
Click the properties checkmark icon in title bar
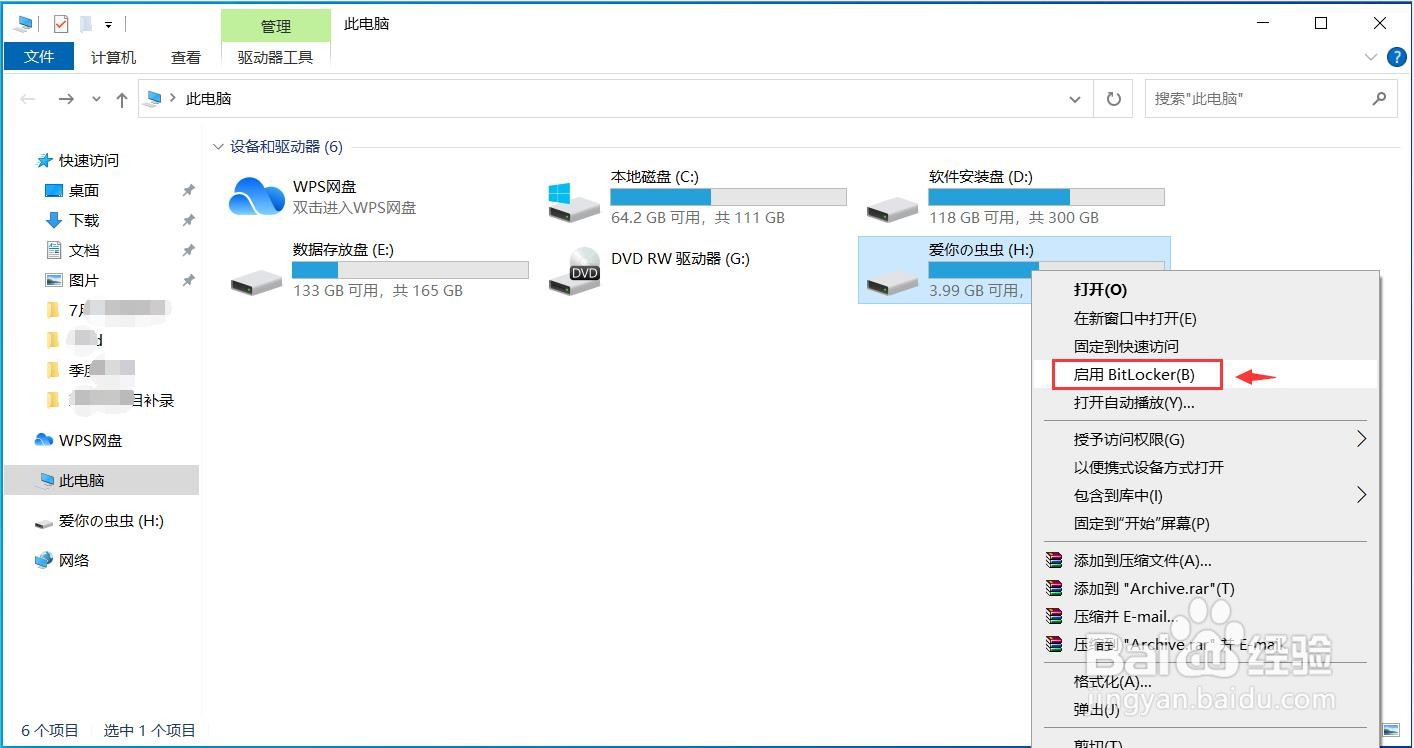(x=61, y=23)
